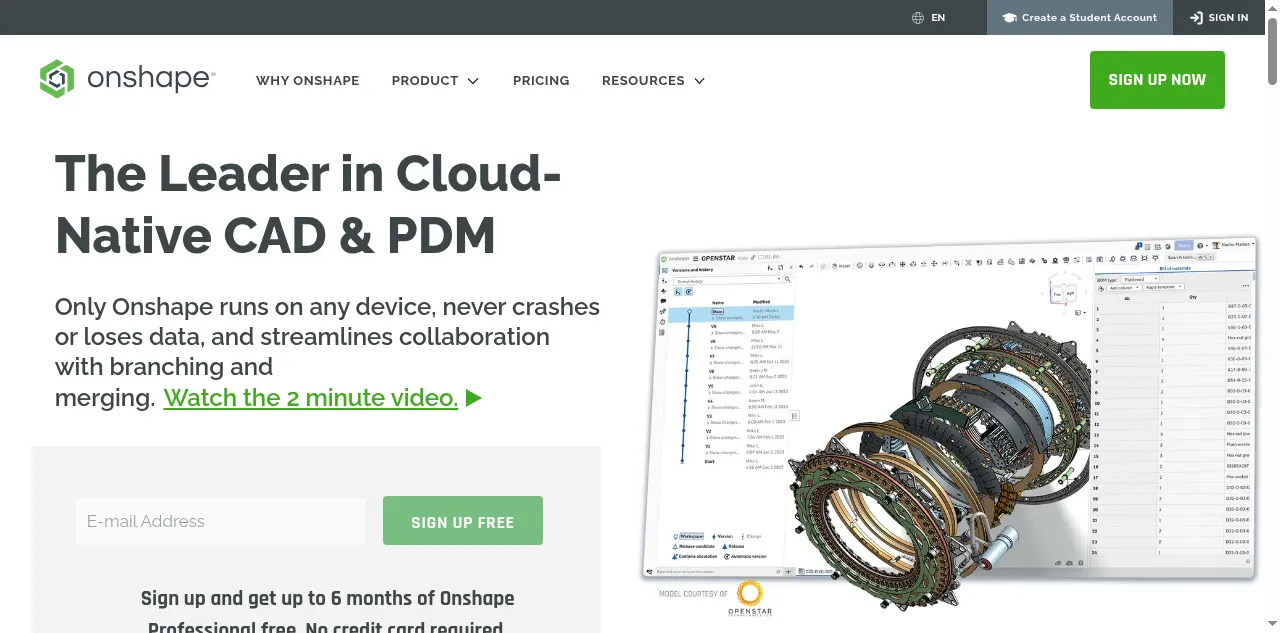Open the WHY ONSHAPE menu item
This screenshot has width=1280, height=633.
307,80
